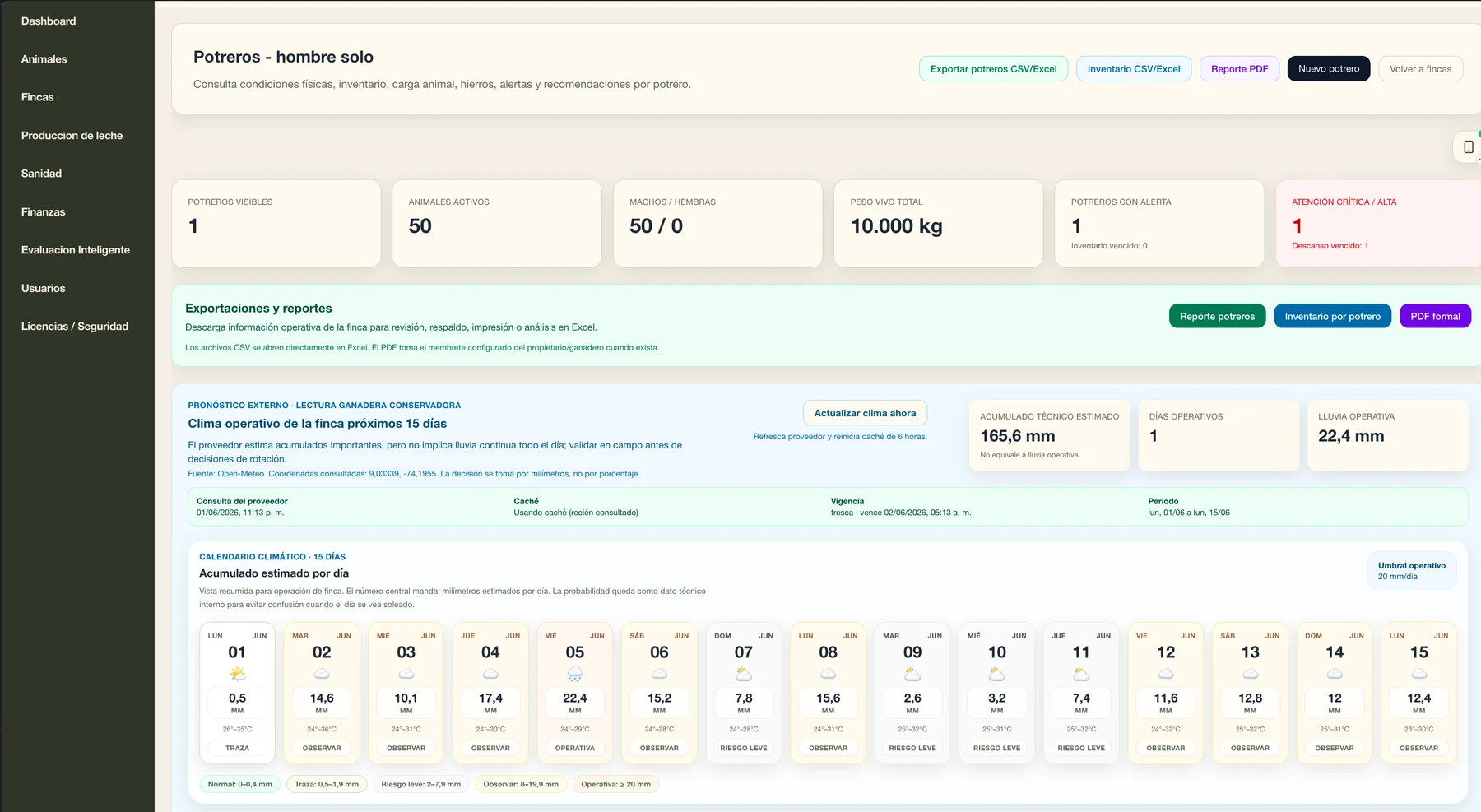
Task: Open Animales in the sidebar
Action: [44, 59]
